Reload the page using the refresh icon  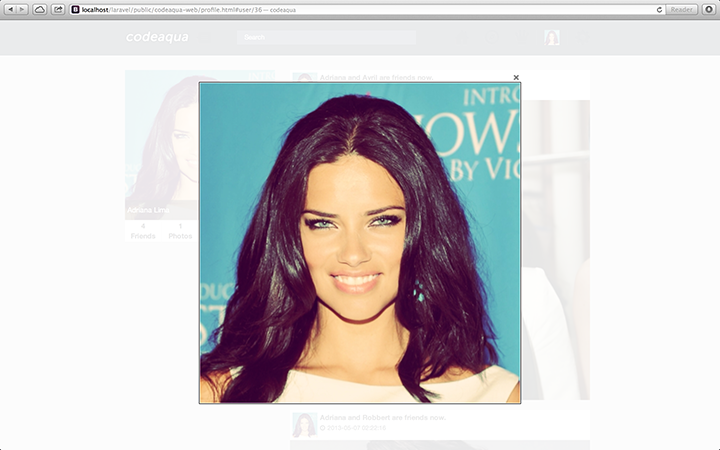tap(659, 9)
